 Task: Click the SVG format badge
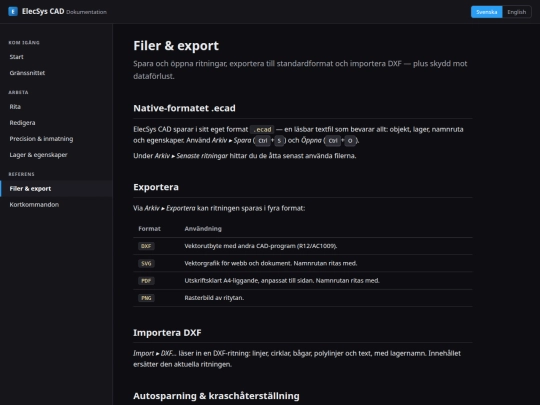coord(146,263)
